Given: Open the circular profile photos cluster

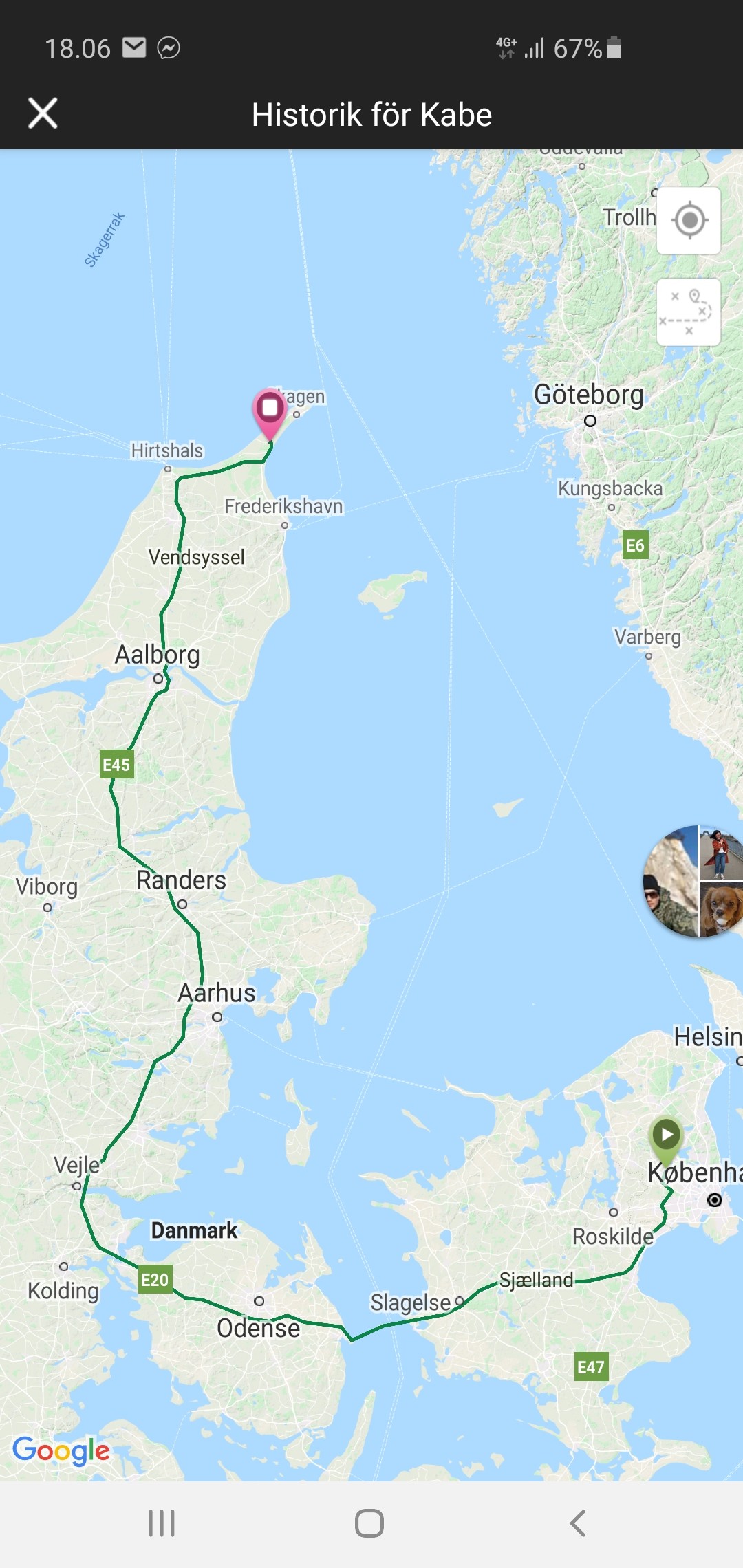Looking at the screenshot, I should (x=693, y=881).
